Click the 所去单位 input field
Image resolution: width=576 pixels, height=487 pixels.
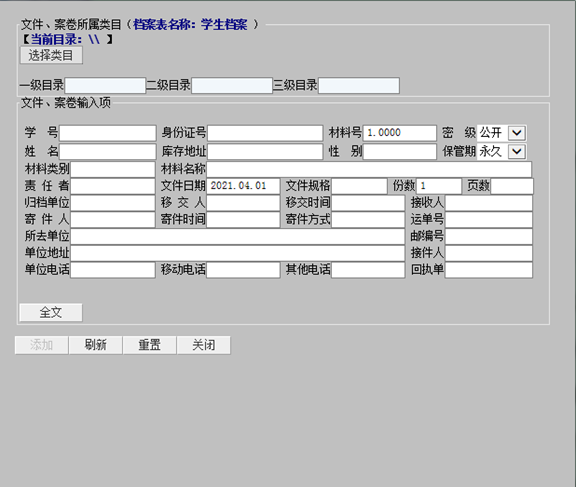238,236
